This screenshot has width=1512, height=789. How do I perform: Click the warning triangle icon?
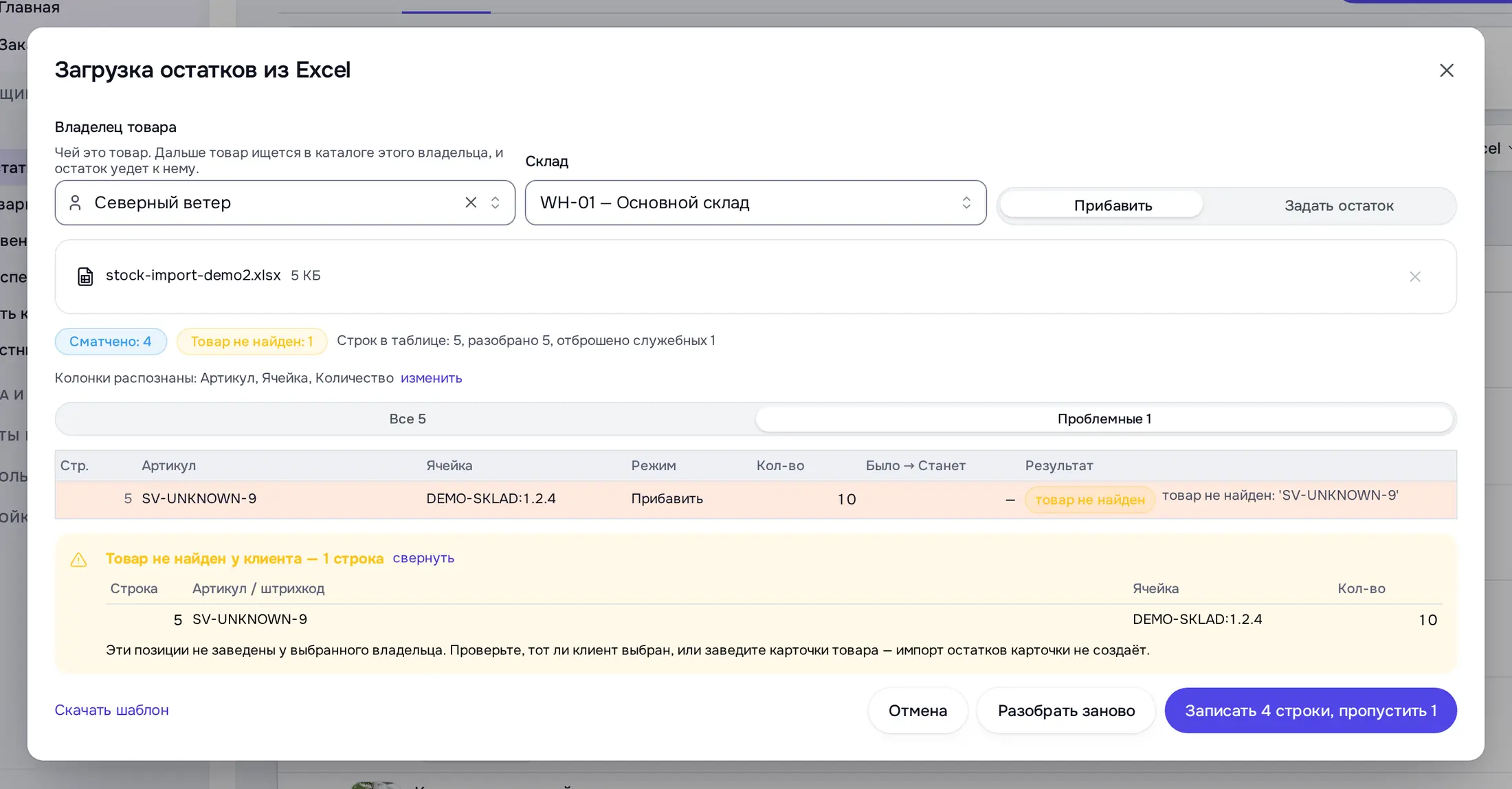tap(78, 559)
